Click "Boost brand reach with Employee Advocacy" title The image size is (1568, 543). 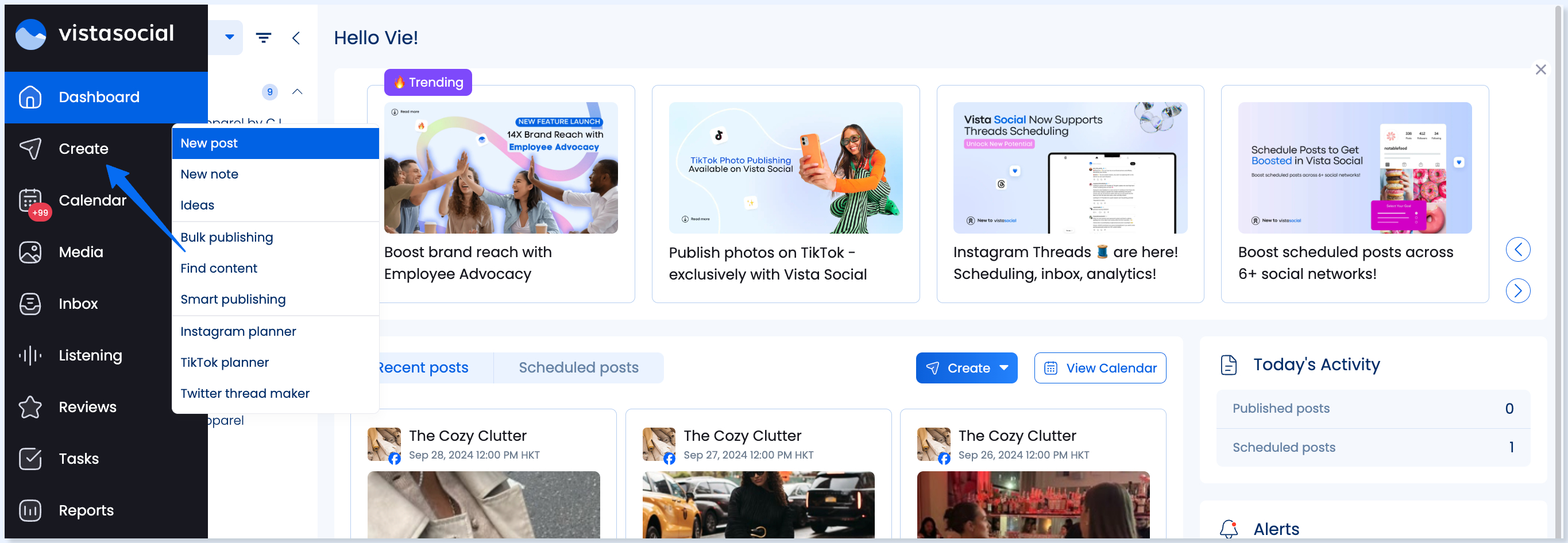[x=468, y=263]
